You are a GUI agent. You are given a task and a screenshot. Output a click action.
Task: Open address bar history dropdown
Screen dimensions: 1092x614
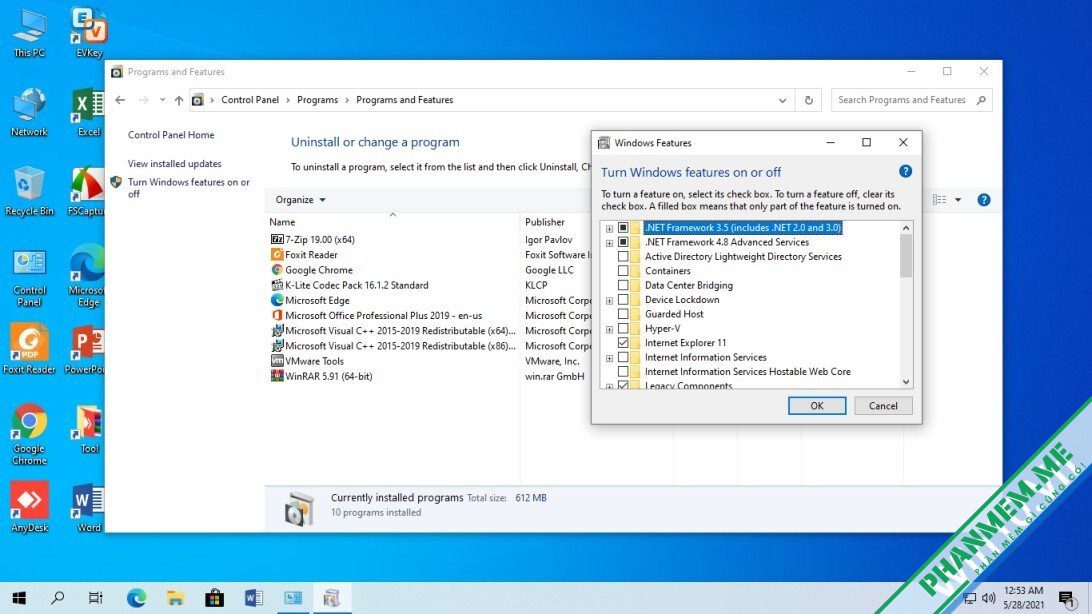(x=783, y=100)
